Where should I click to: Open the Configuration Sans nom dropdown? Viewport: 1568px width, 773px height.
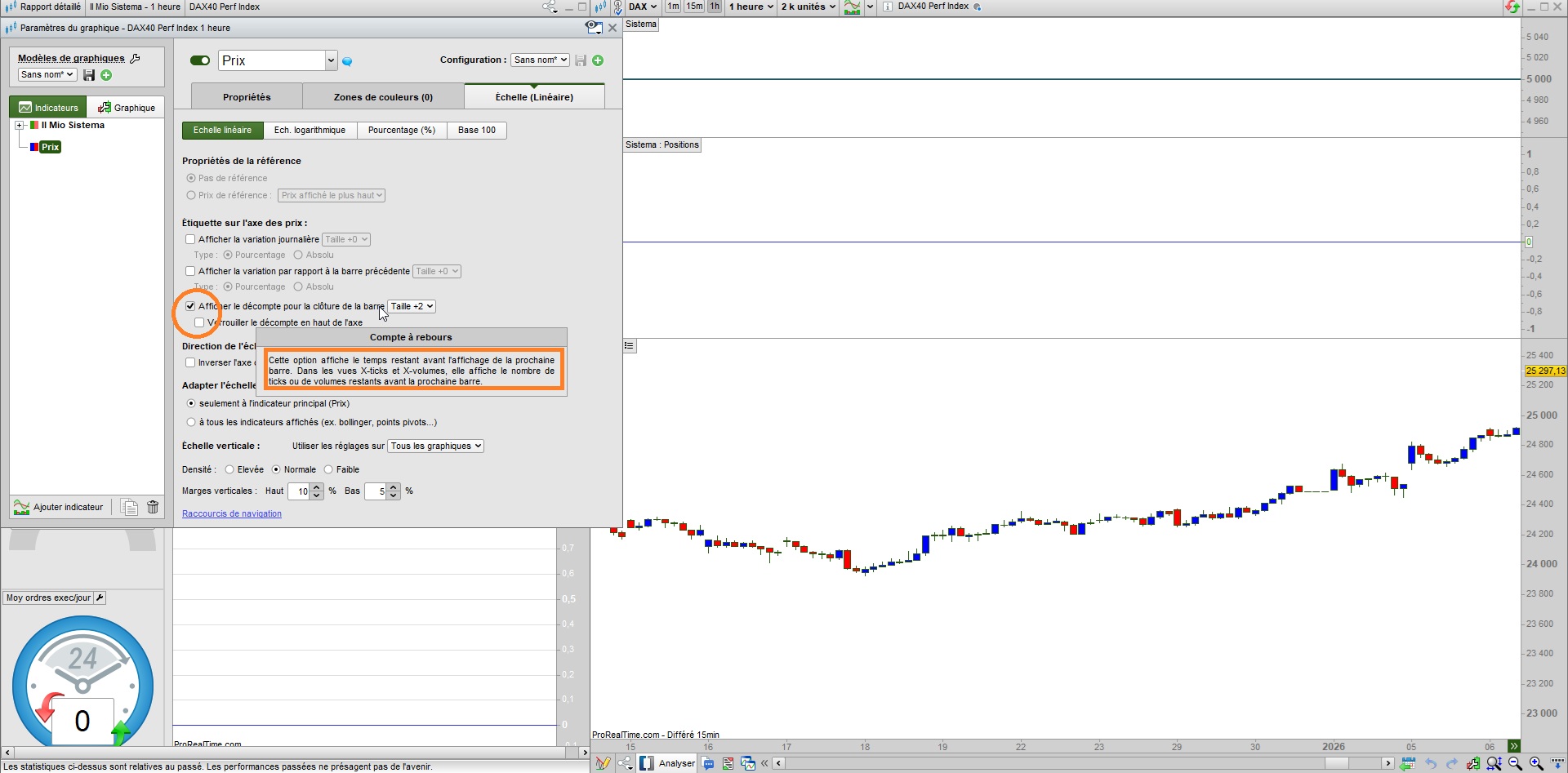(540, 60)
